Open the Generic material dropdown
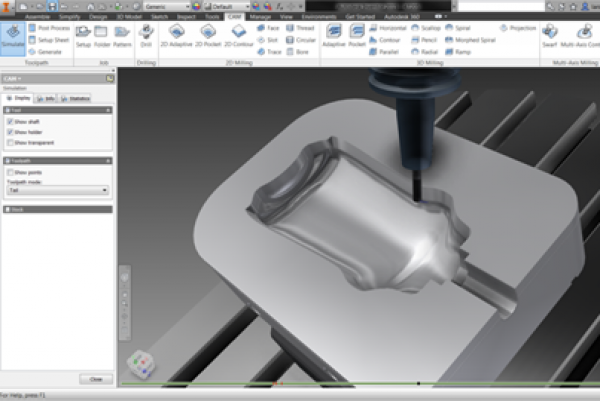The height and width of the screenshot is (401, 600). [167, 6]
